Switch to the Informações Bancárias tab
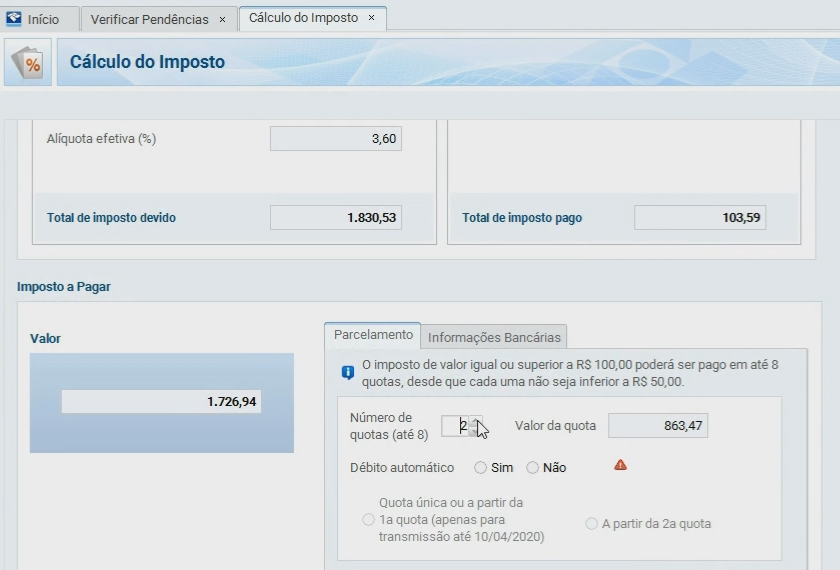Viewport: 840px width, 570px height. (494, 337)
